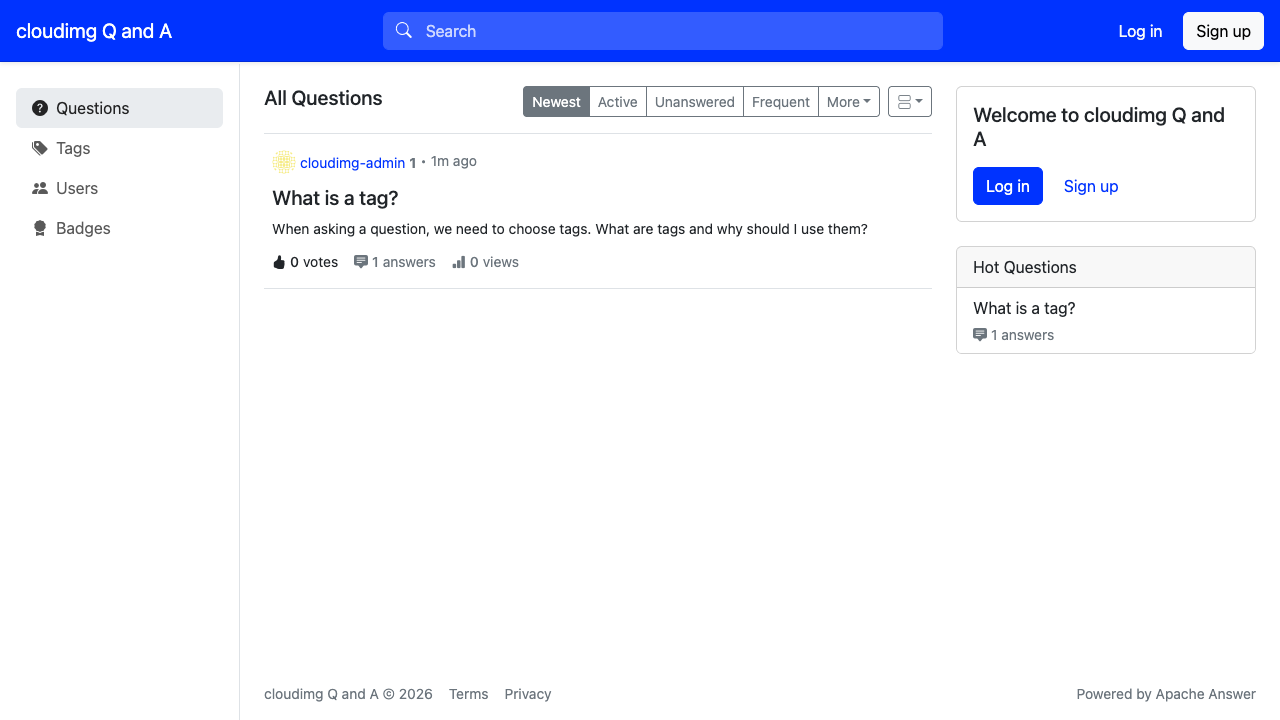Click the All Questions heading

(x=323, y=98)
